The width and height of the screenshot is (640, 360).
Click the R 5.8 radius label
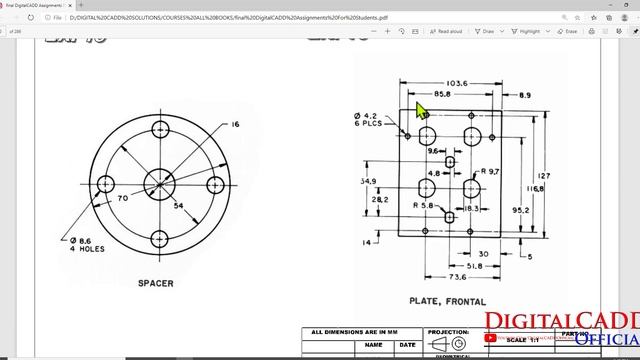[x=423, y=205]
